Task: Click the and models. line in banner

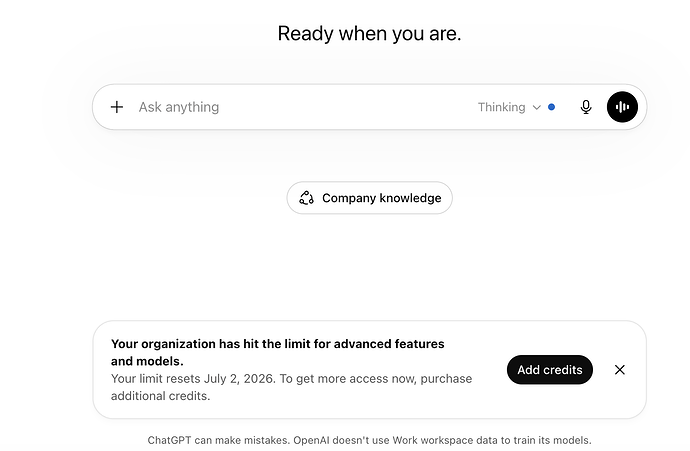Action: point(147,361)
